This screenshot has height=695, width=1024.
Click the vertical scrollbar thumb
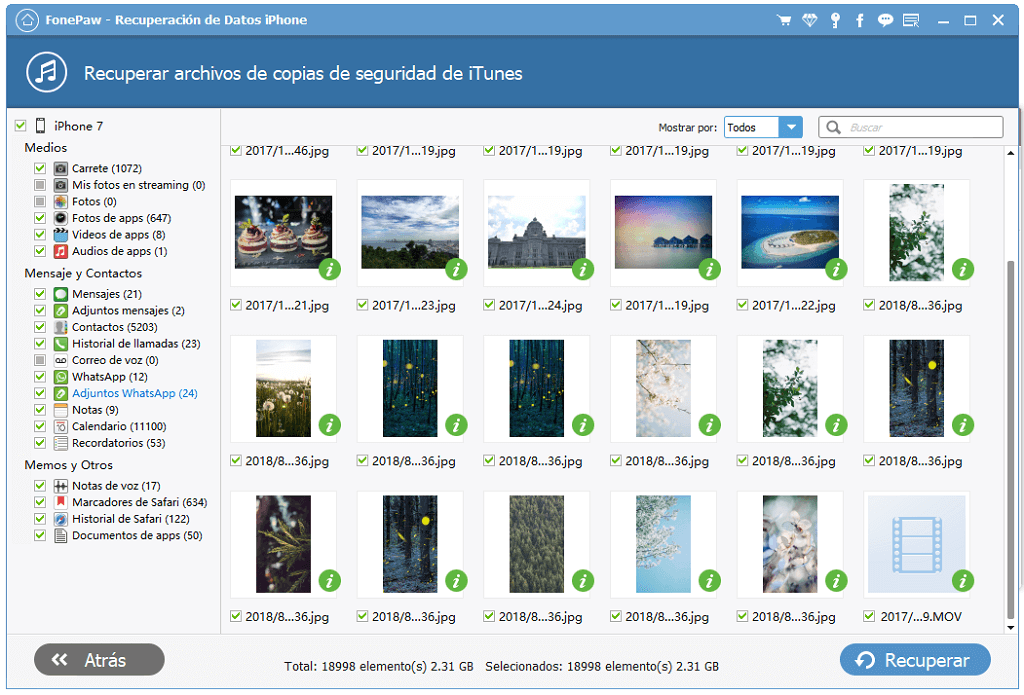1010,438
